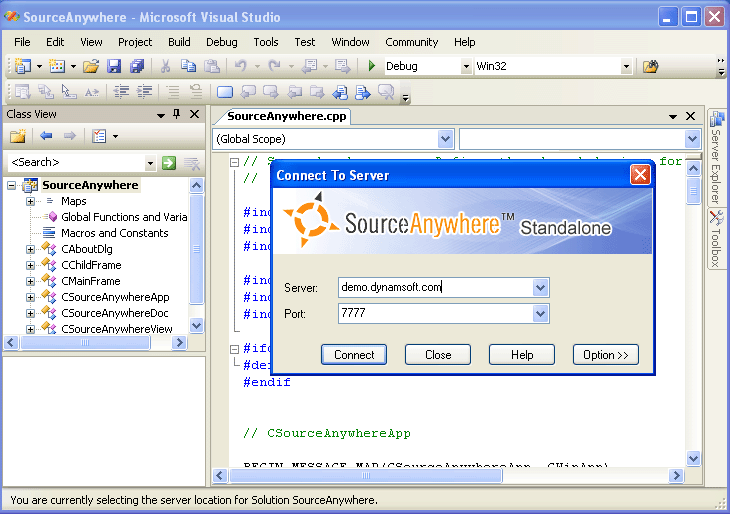Click the Class View Forward arrow
Screen dimensions: 730x514
[x=70, y=136]
